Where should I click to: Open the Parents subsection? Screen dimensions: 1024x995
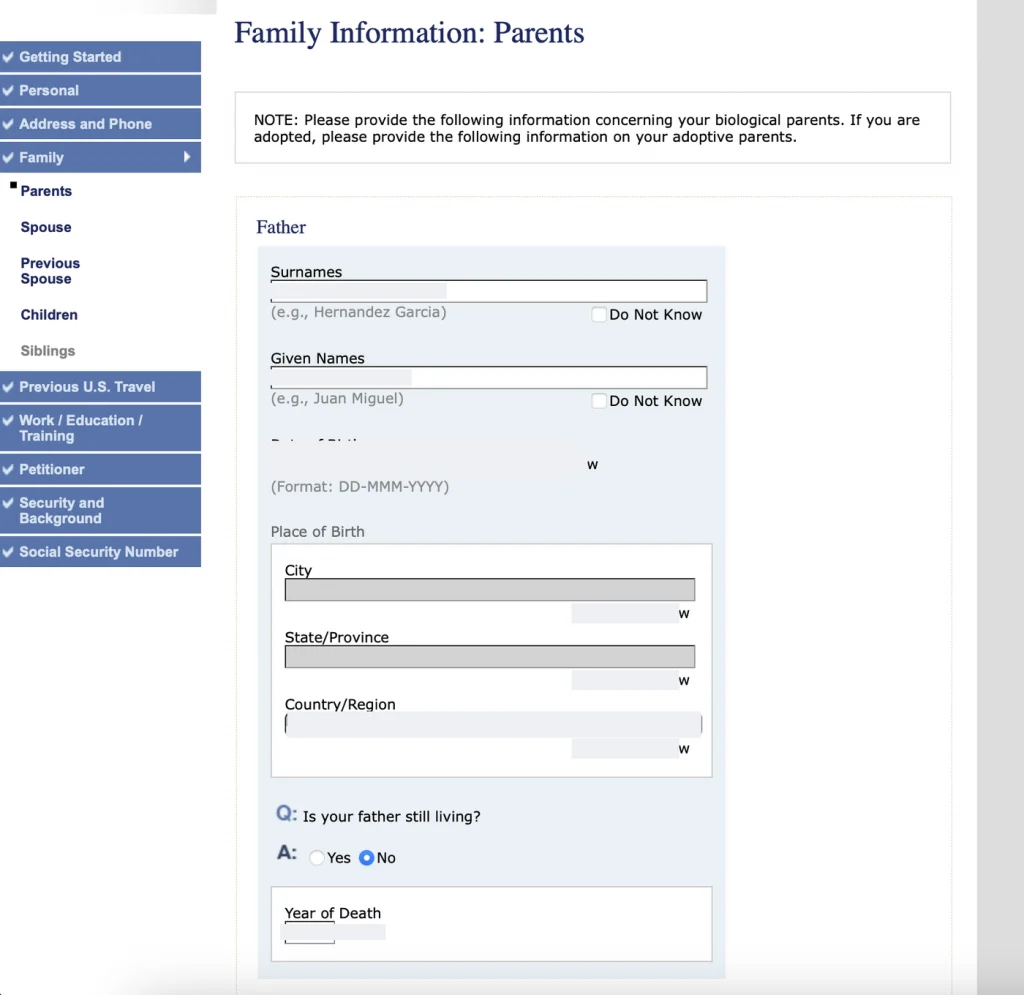[x=46, y=191]
